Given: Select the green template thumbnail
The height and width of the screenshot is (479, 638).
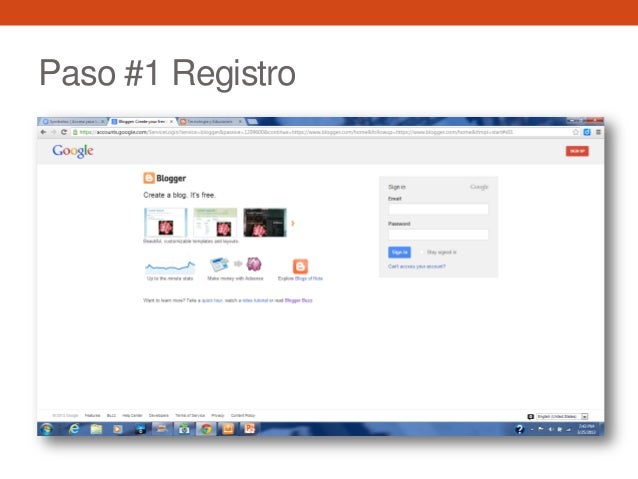Looking at the screenshot, I should pos(215,223).
